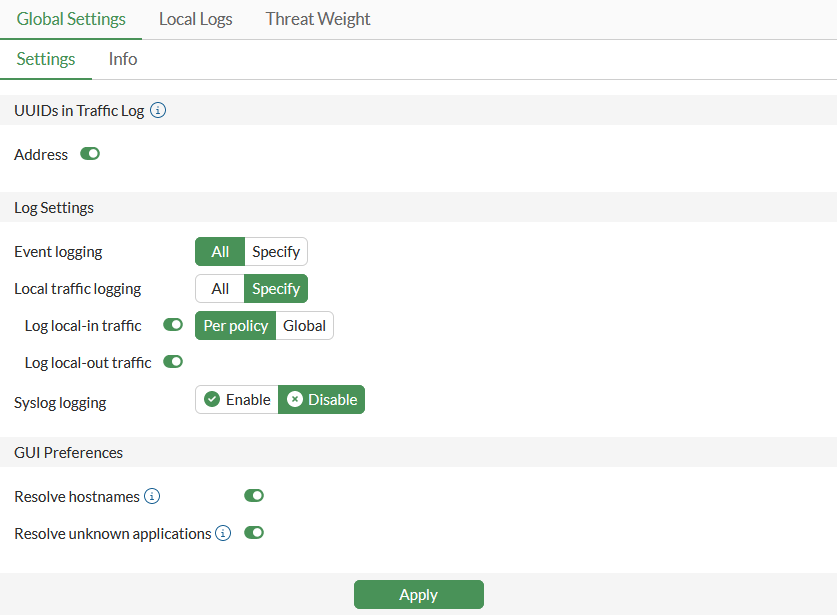Enable Syslog logging
837x615 pixels.
pyautogui.click(x=238, y=400)
